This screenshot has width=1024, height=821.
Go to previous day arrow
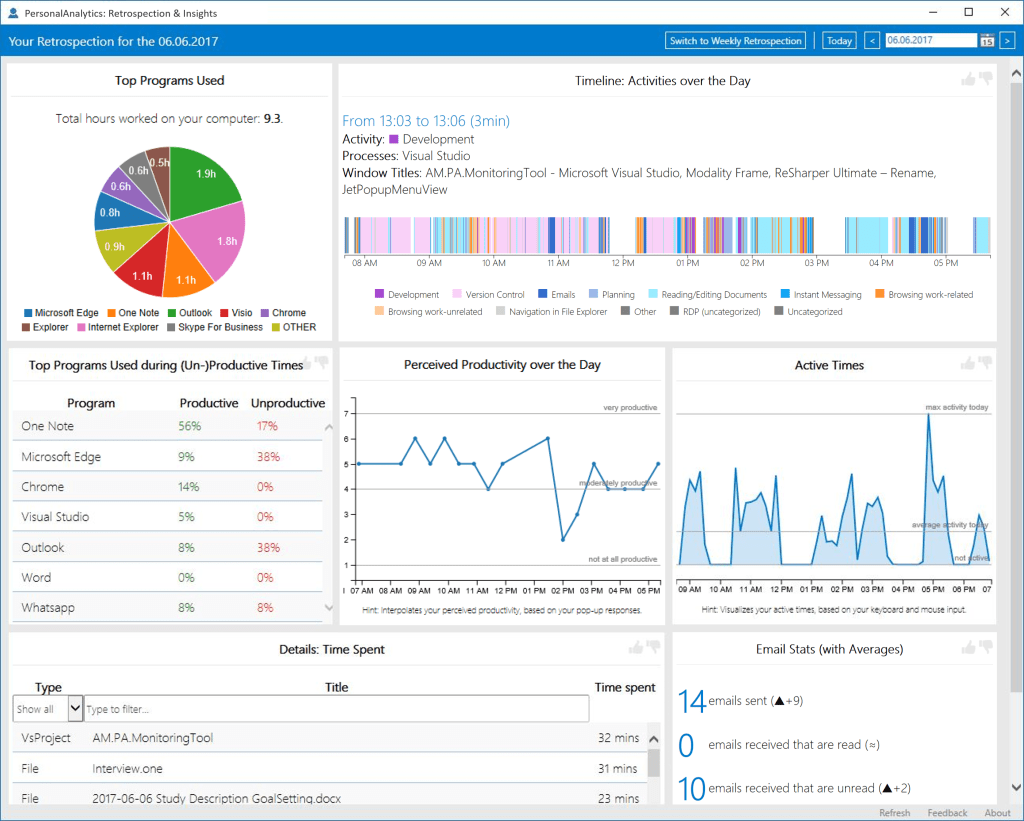tap(872, 40)
